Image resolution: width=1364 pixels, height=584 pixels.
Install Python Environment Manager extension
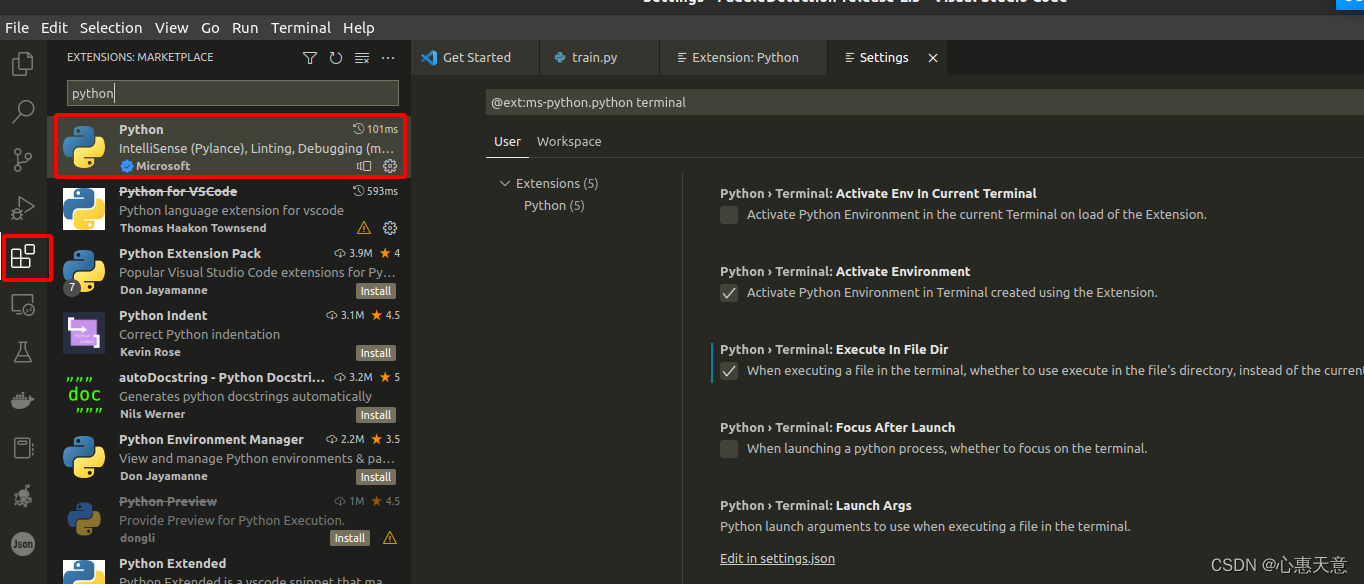[x=376, y=477]
